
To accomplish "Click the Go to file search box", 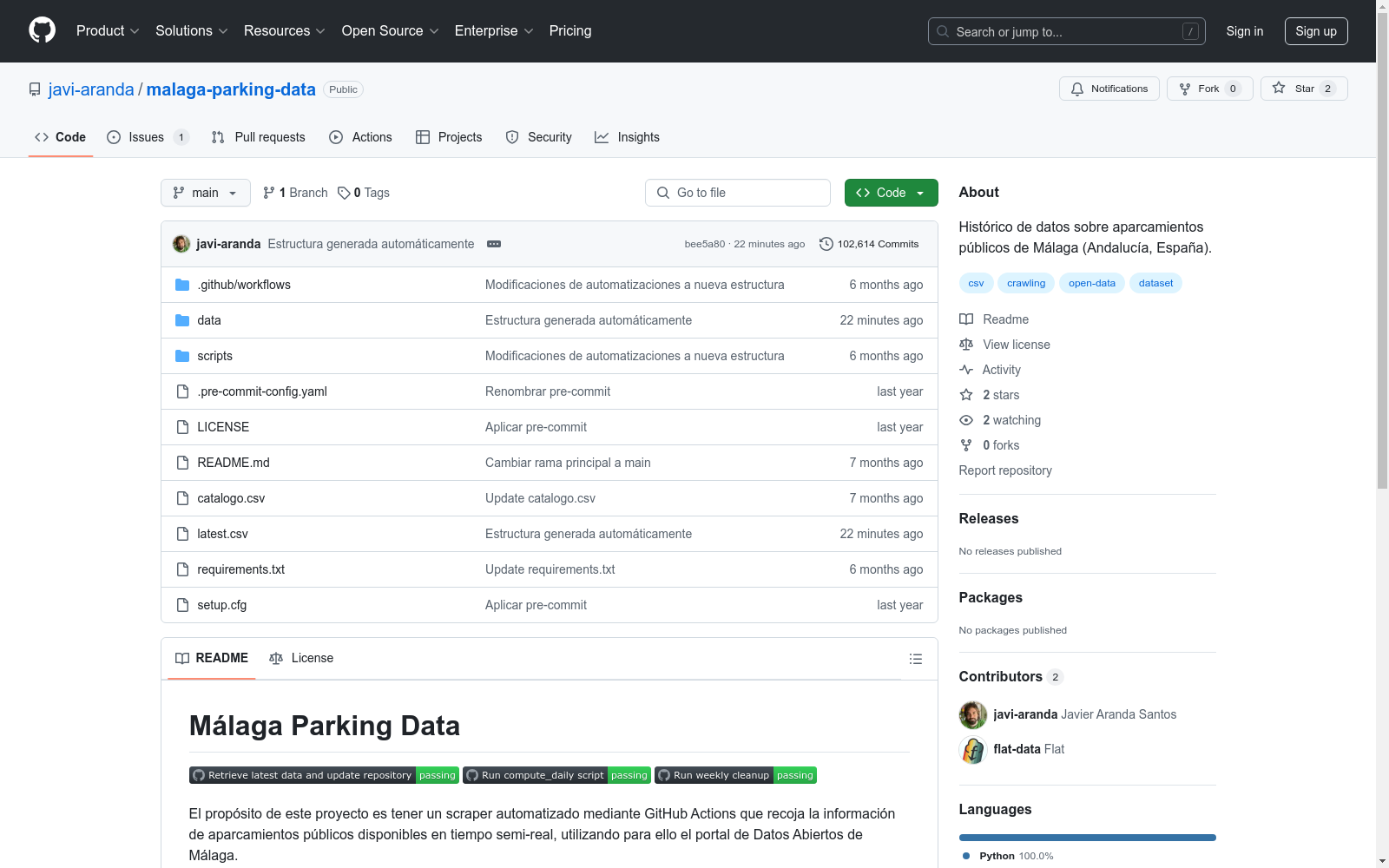I will click(738, 193).
